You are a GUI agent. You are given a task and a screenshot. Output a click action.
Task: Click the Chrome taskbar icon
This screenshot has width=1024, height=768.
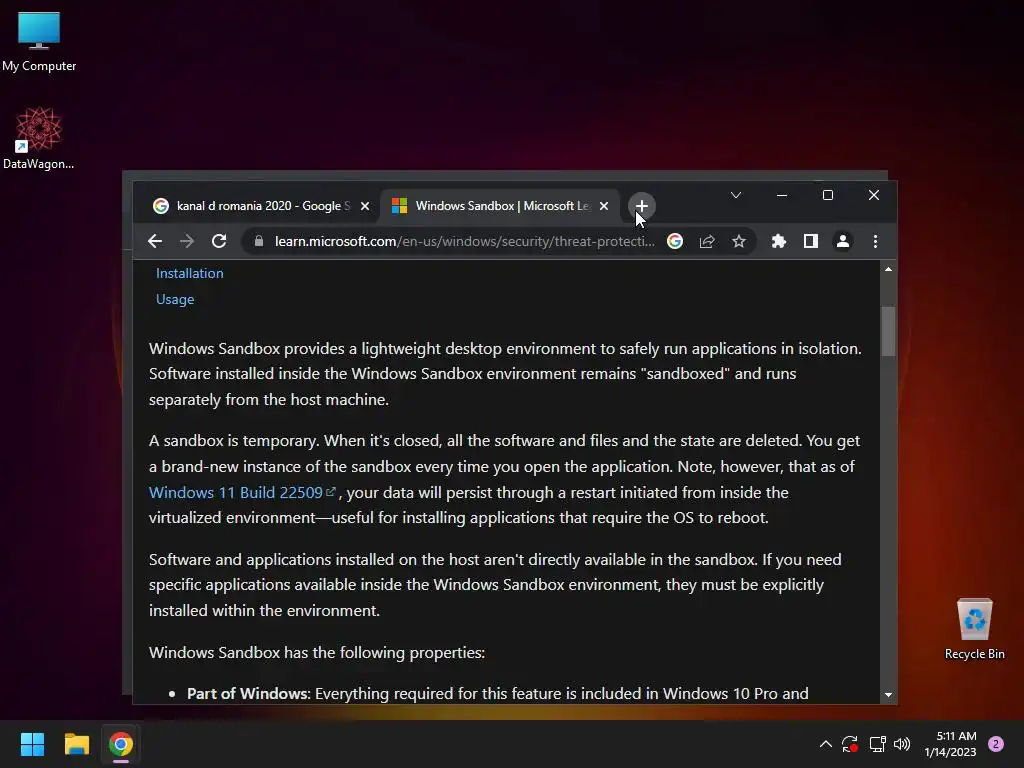click(x=121, y=744)
